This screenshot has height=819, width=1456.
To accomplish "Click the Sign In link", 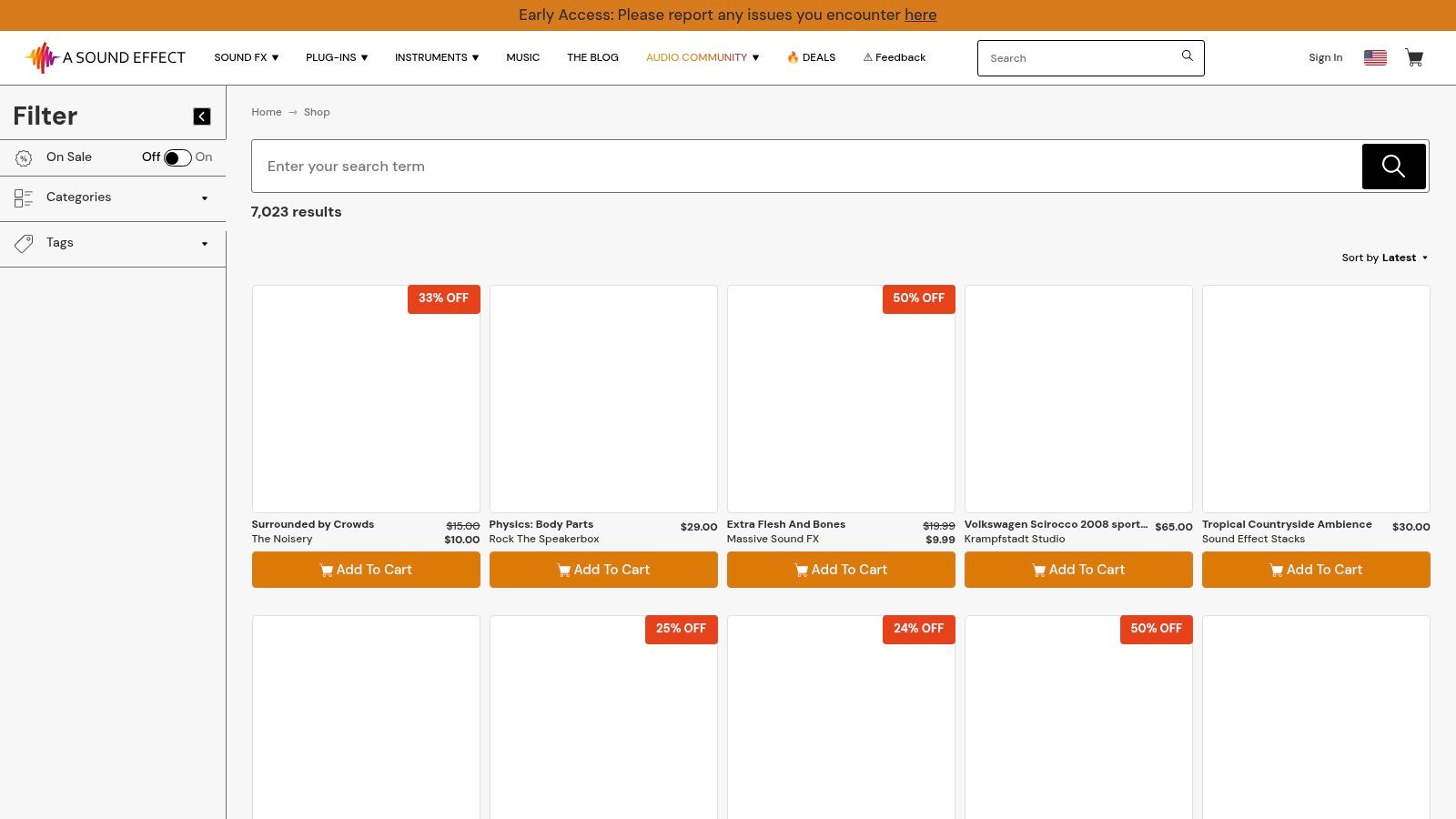I will (x=1325, y=57).
